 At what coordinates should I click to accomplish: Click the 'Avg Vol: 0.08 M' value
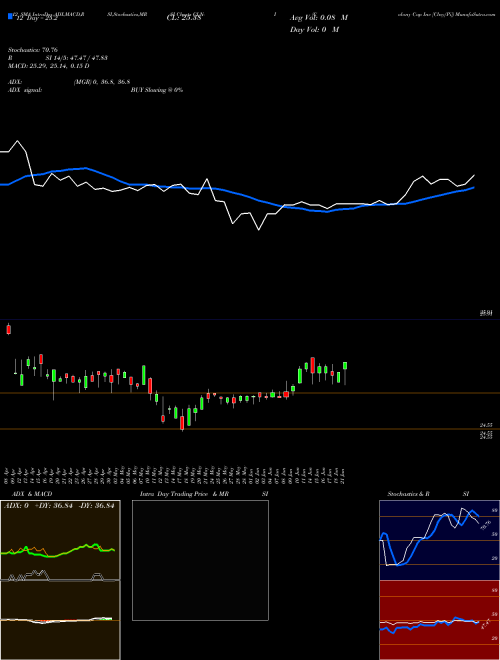pyautogui.click(x=319, y=18)
